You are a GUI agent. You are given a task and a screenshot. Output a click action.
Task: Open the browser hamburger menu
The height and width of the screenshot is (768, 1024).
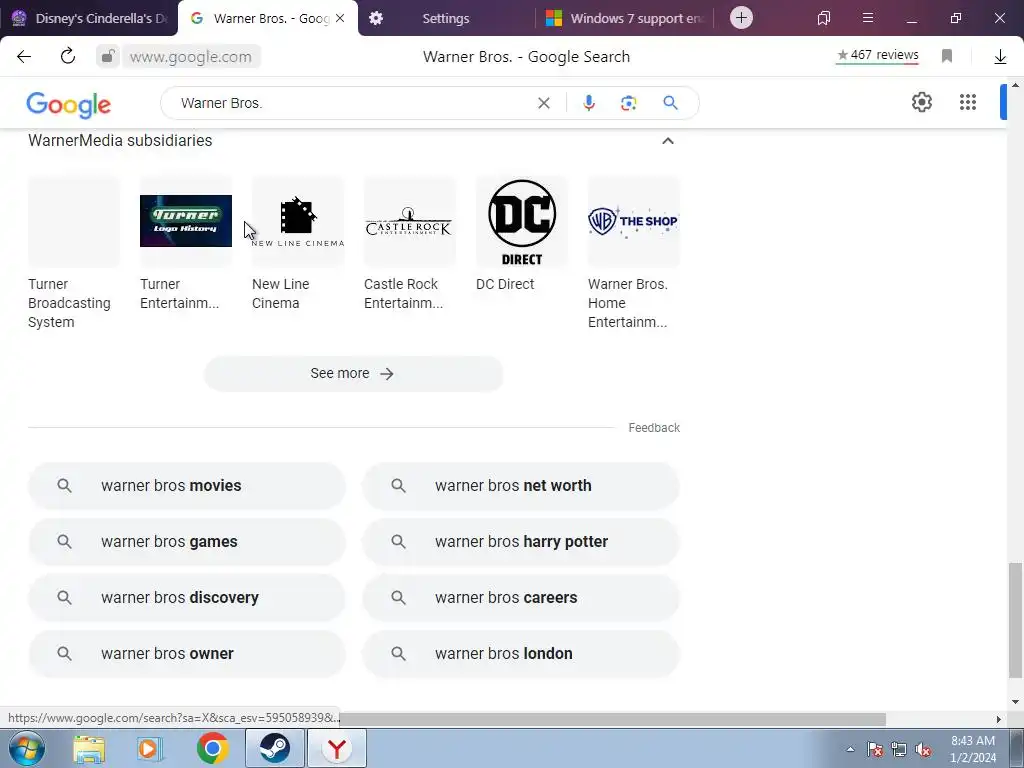tap(868, 18)
